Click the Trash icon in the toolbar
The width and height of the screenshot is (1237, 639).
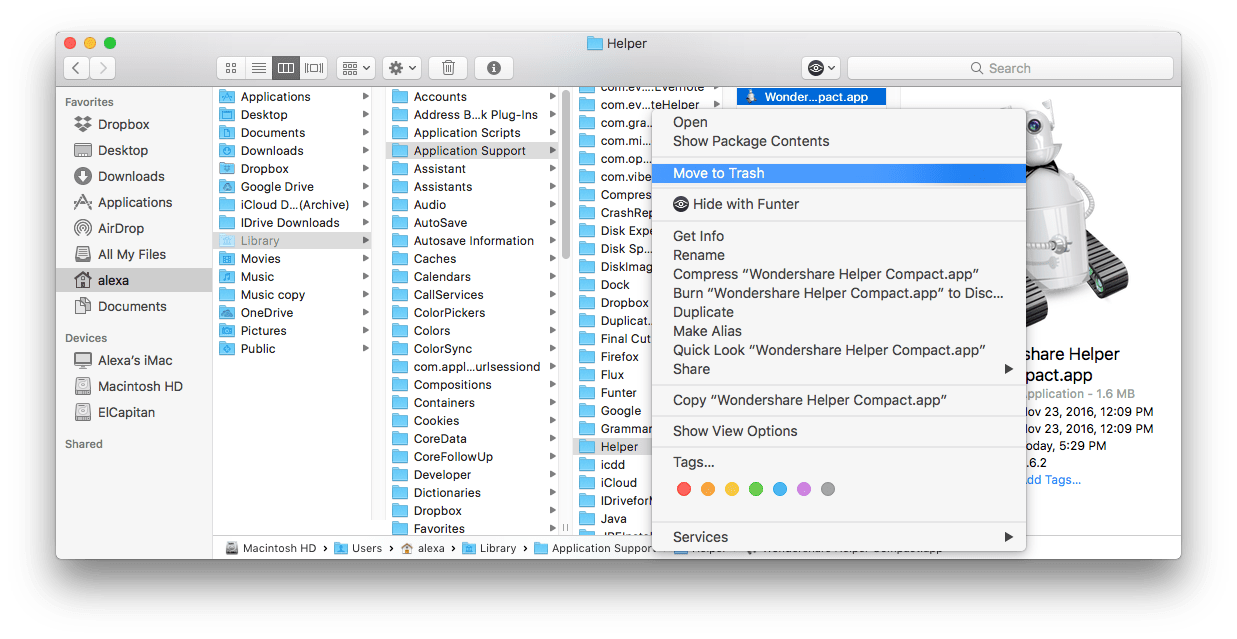click(447, 67)
